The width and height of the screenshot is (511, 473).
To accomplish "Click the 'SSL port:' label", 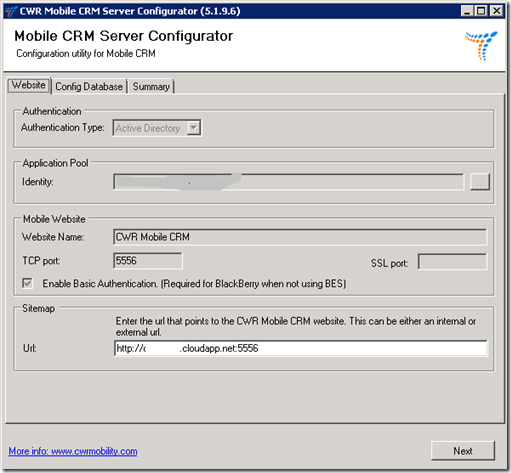I will pyautogui.click(x=389, y=263).
